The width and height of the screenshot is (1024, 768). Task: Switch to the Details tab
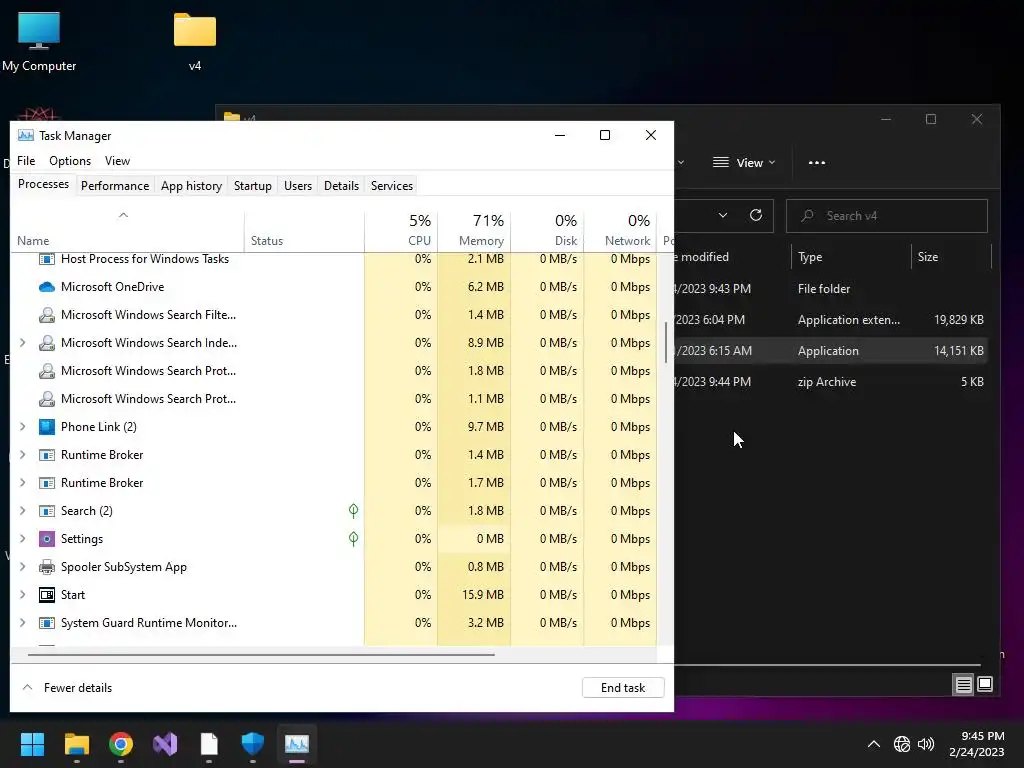[x=342, y=186]
